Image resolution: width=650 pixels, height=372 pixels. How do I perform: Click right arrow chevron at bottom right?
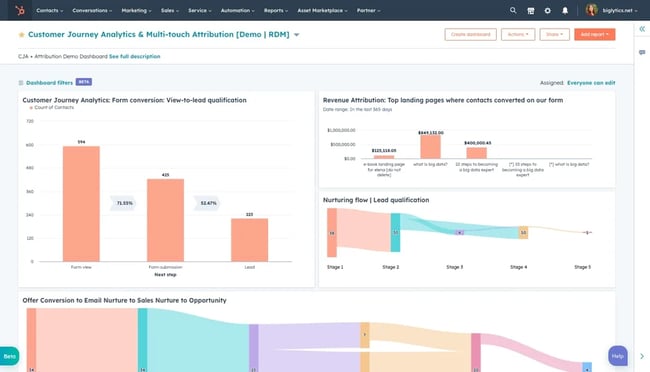[x=642, y=356]
